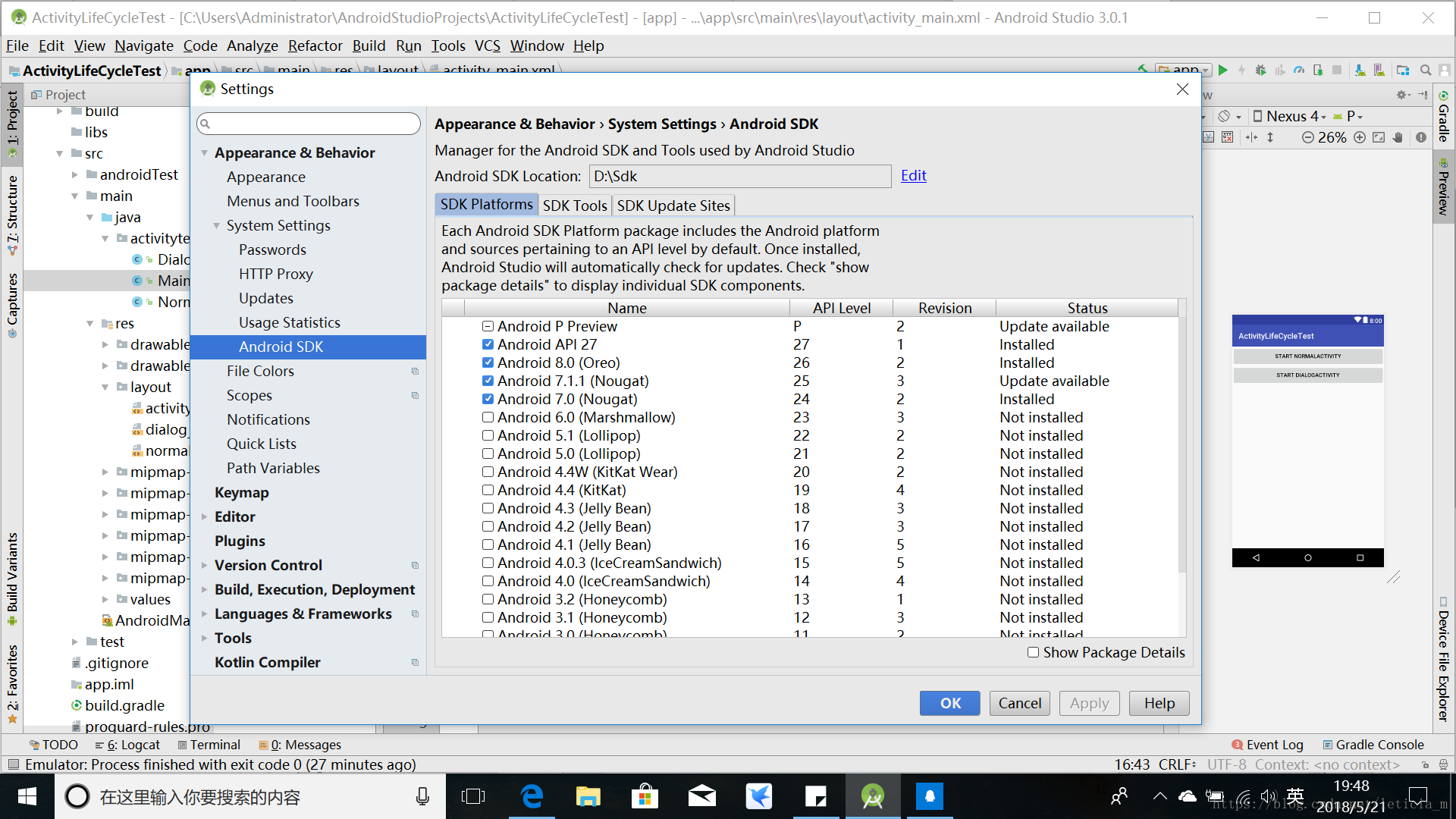Collapse the Appearance & Behavior settings group
Image resolution: width=1456 pixels, height=819 pixels.
click(204, 152)
